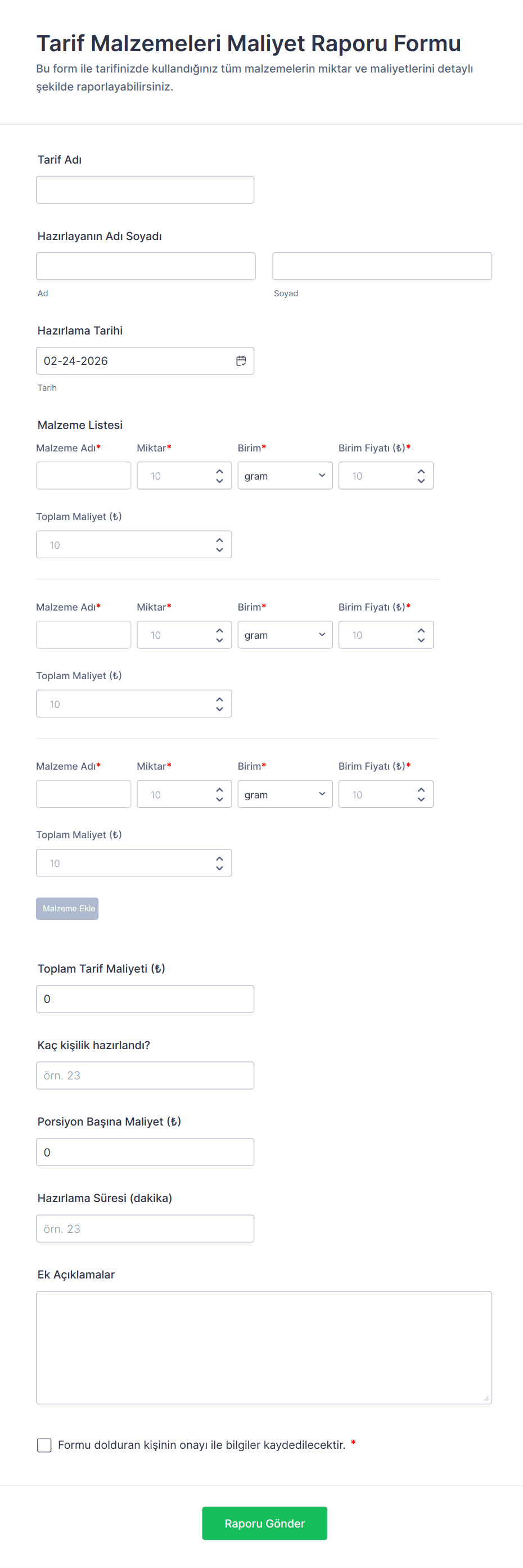Click the Ad first name field
Viewport: 523px width, 1568px height.
146,266
